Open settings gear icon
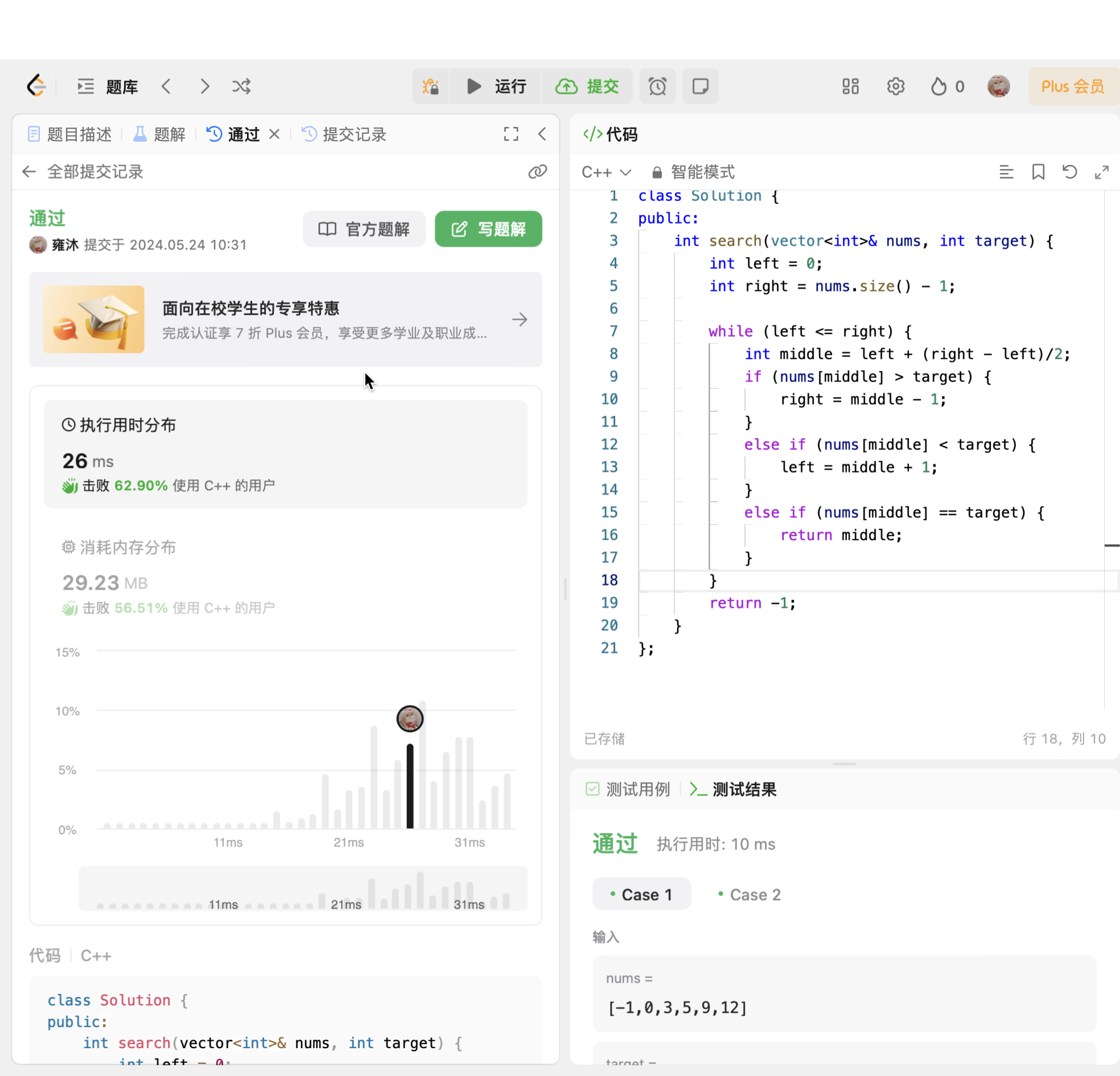The image size is (1120, 1076). pyautogui.click(x=895, y=87)
